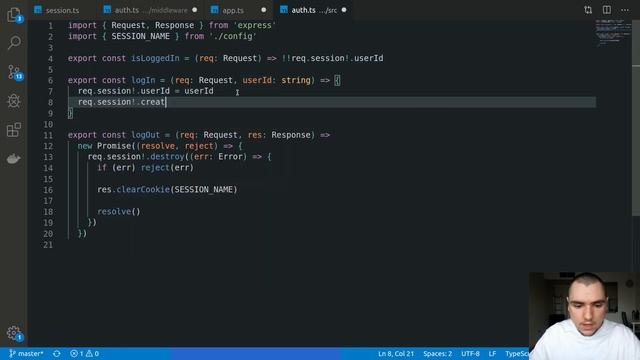
Task: Click line number 21 in gutter
Action: (x=48, y=244)
